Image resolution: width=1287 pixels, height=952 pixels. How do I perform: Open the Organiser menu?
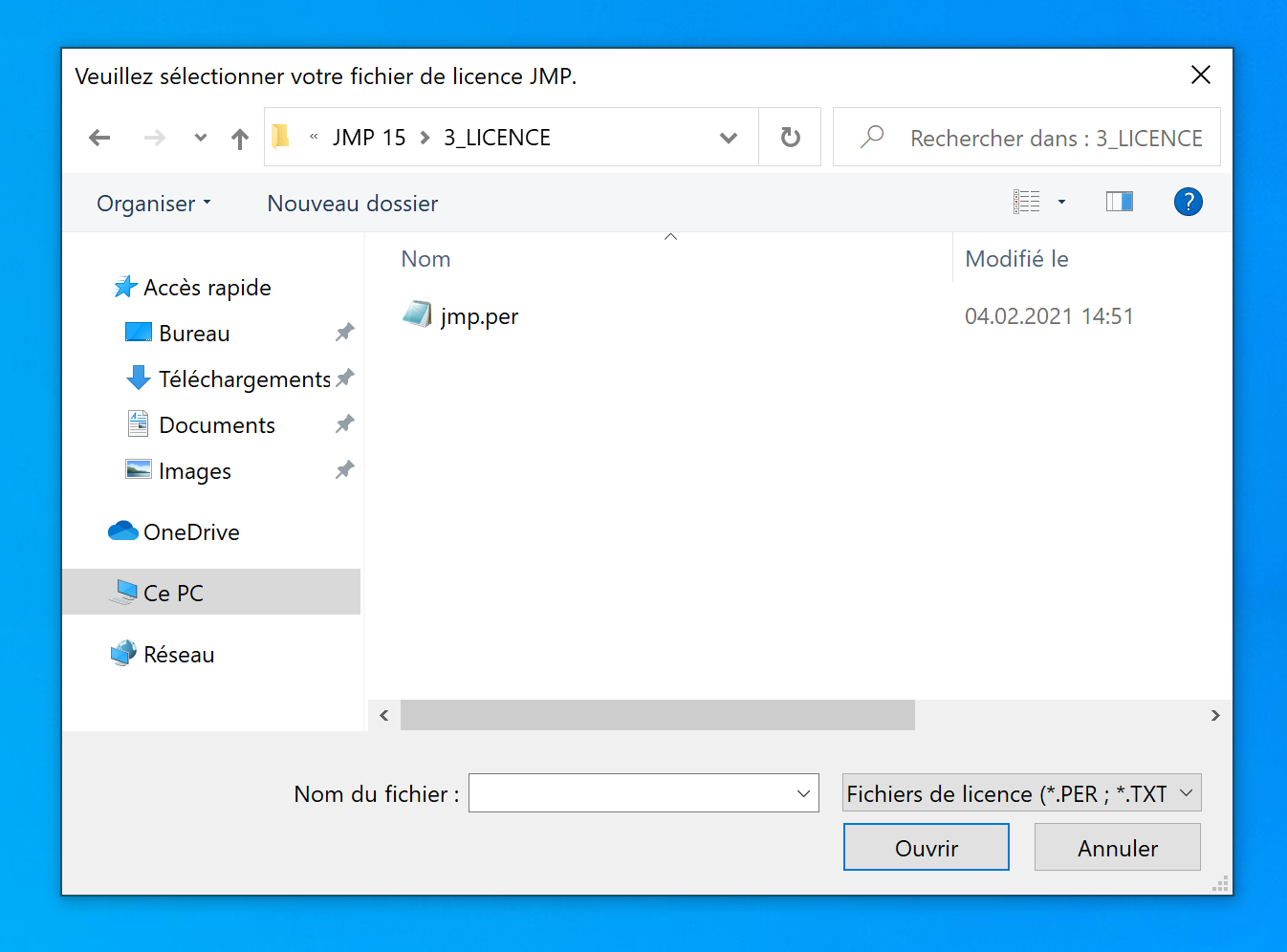[x=153, y=204]
